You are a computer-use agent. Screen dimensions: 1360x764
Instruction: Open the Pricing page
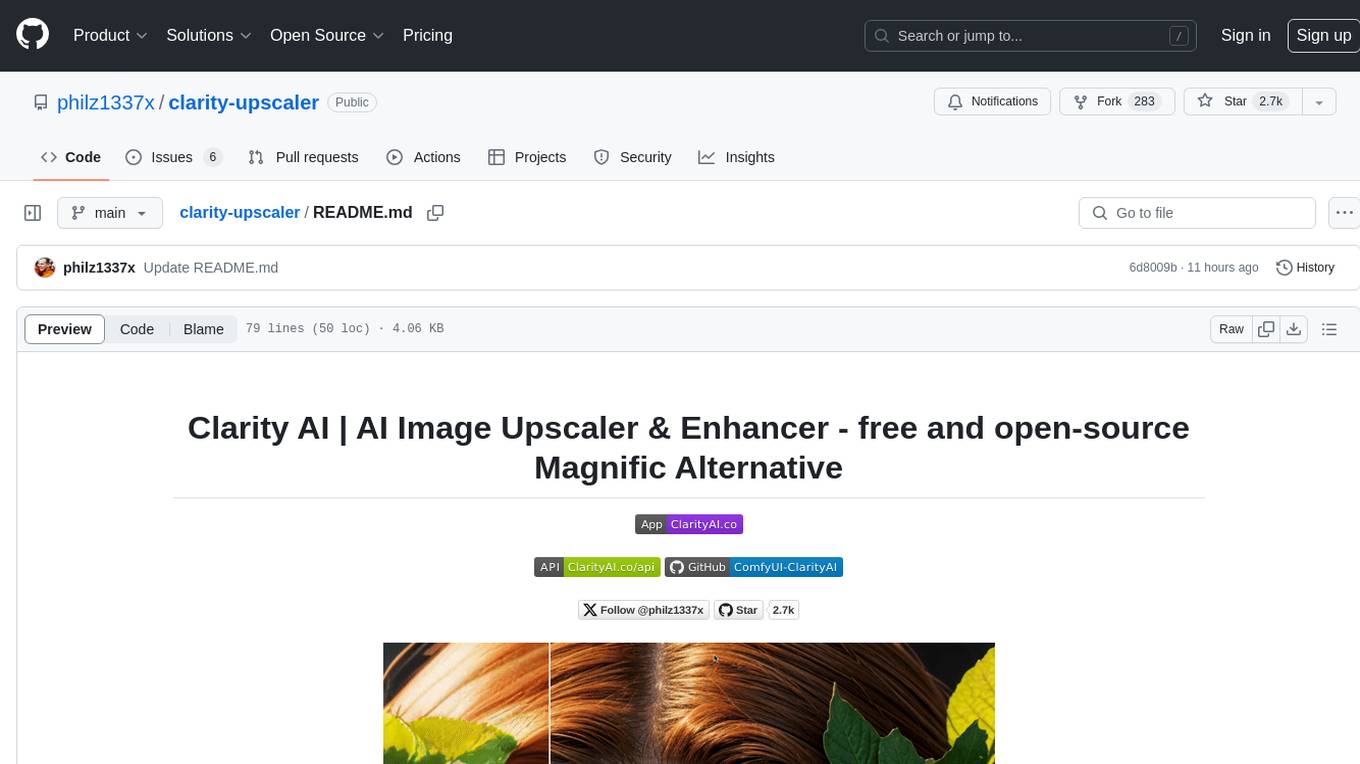point(427,35)
